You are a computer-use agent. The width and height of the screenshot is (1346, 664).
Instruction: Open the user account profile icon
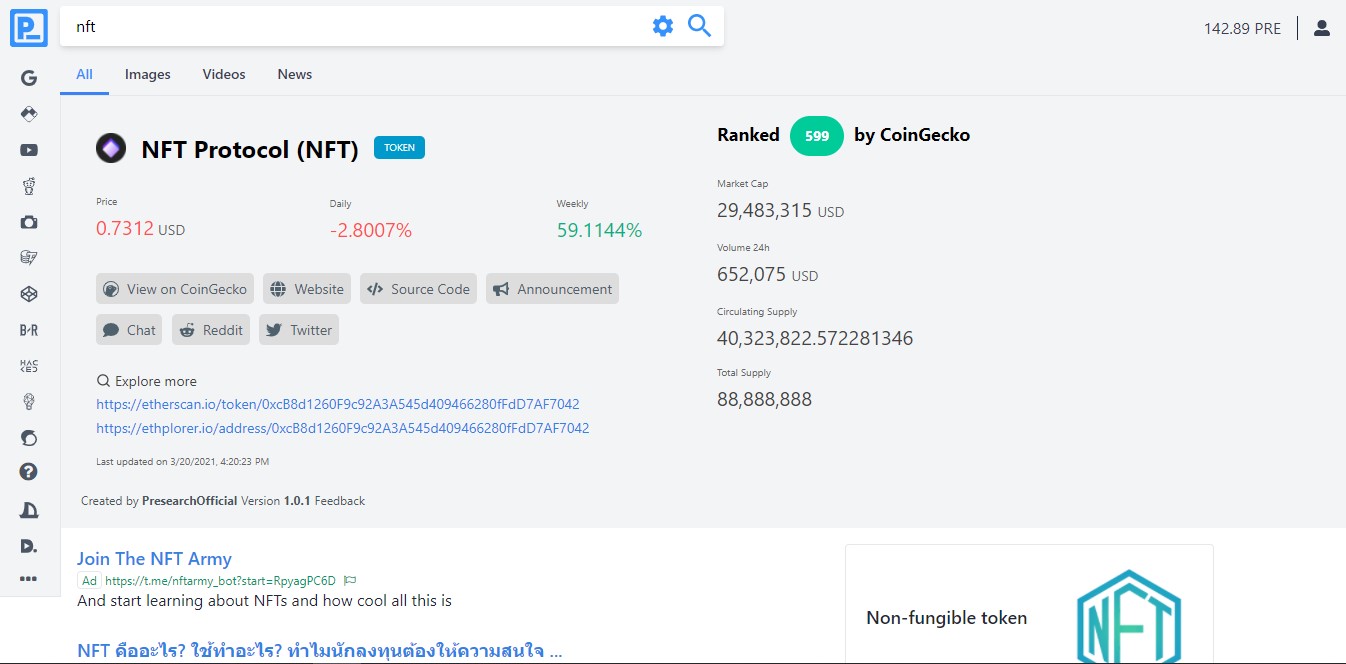[x=1322, y=28]
